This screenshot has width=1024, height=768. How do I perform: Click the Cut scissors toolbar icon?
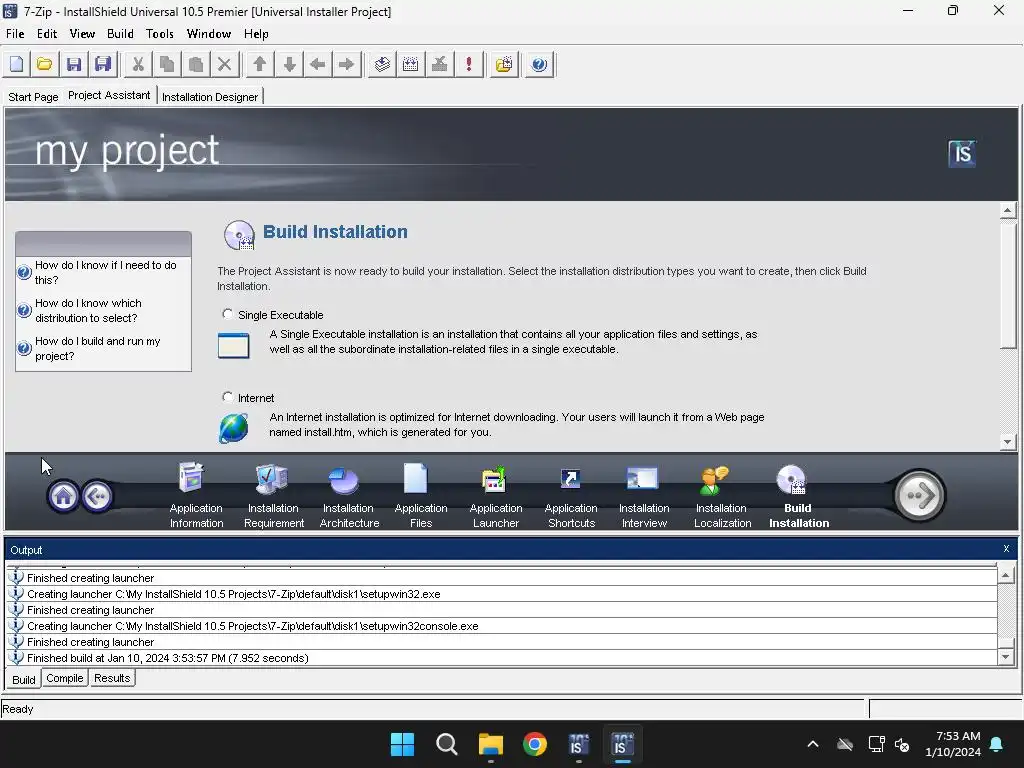(x=138, y=64)
